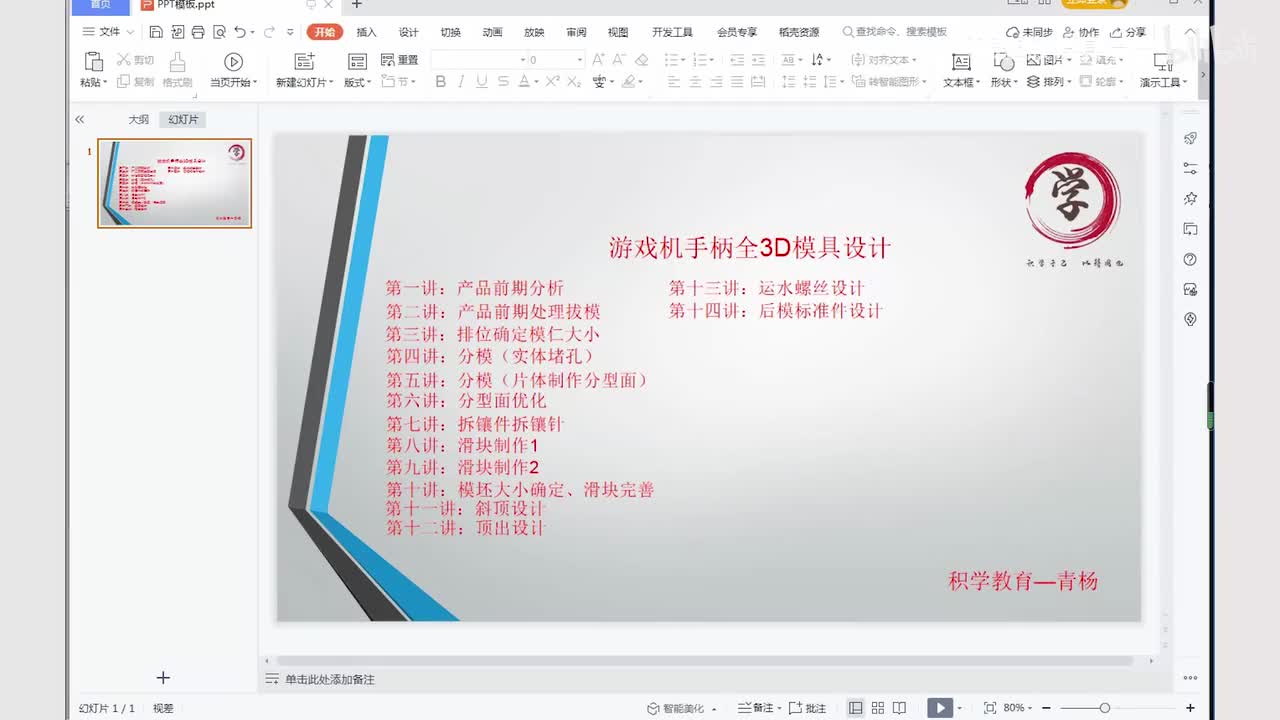Click the rocket icon in right sidebar
Viewport: 1280px width, 720px height.
pos(1190,138)
